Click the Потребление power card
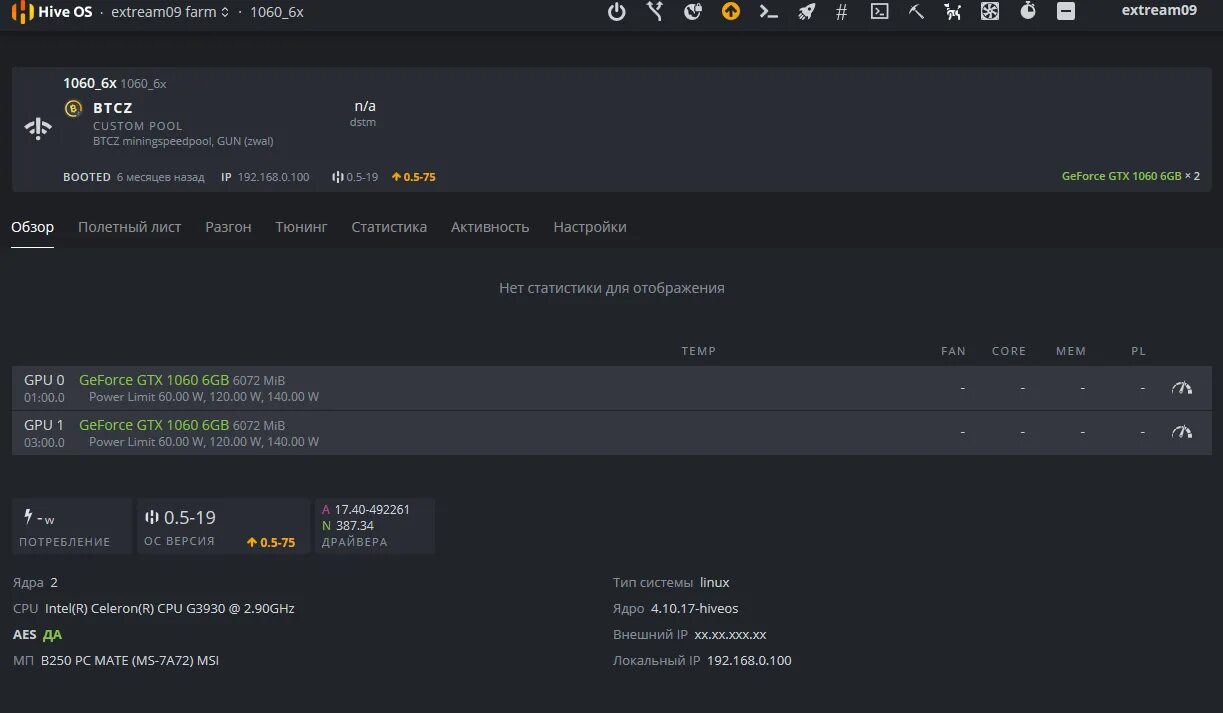Viewport: 1223px width, 713px height. [x=72, y=526]
